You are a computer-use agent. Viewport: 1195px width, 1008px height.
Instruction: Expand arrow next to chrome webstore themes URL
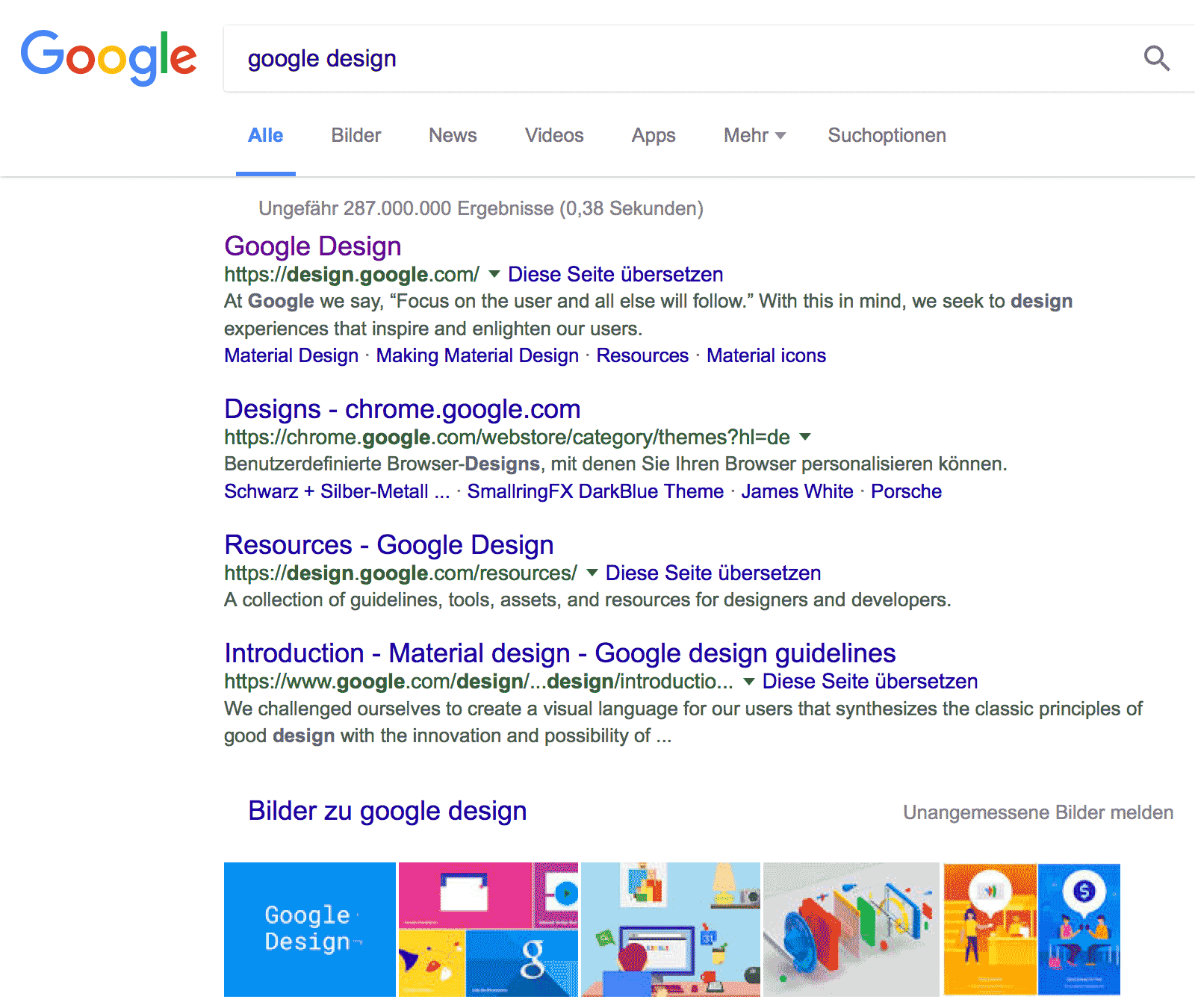click(805, 437)
